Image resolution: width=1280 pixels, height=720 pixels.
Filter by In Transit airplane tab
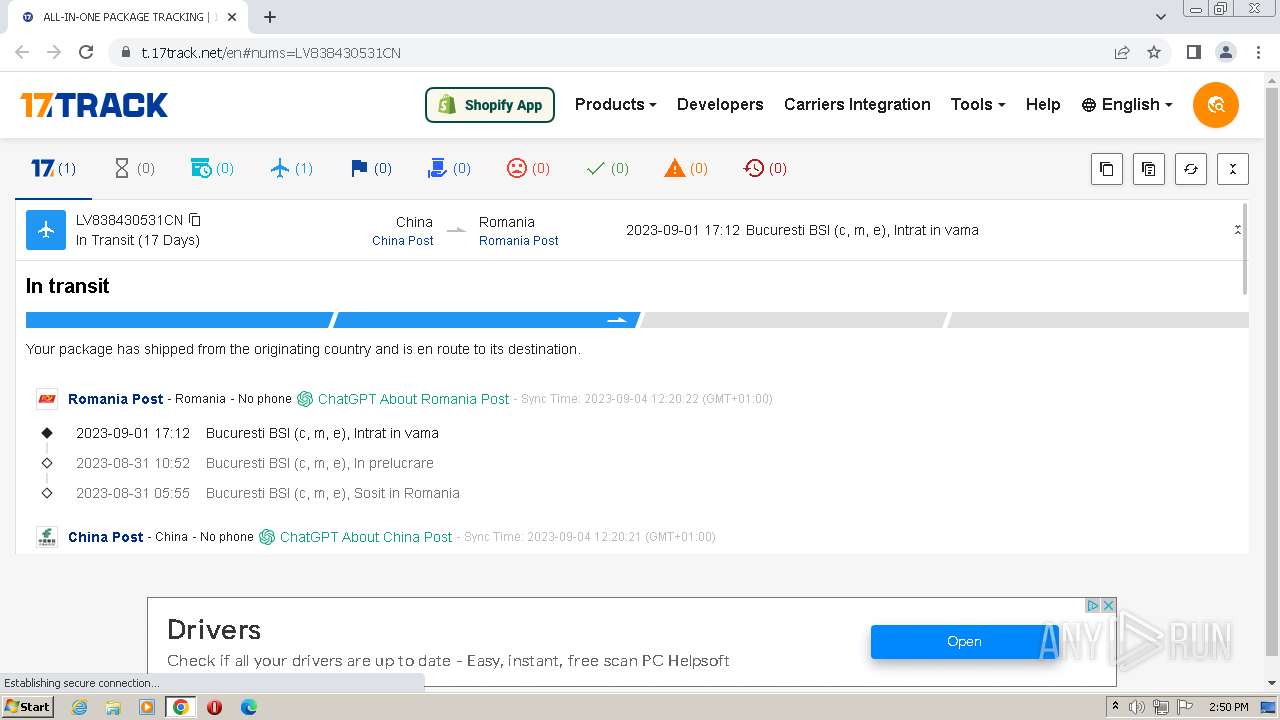[291, 168]
